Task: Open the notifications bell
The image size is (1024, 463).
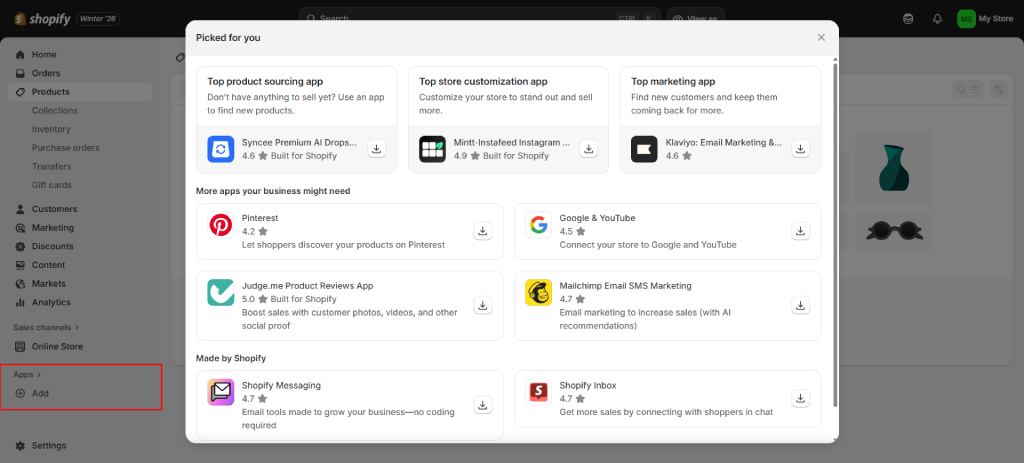Action: (x=938, y=19)
